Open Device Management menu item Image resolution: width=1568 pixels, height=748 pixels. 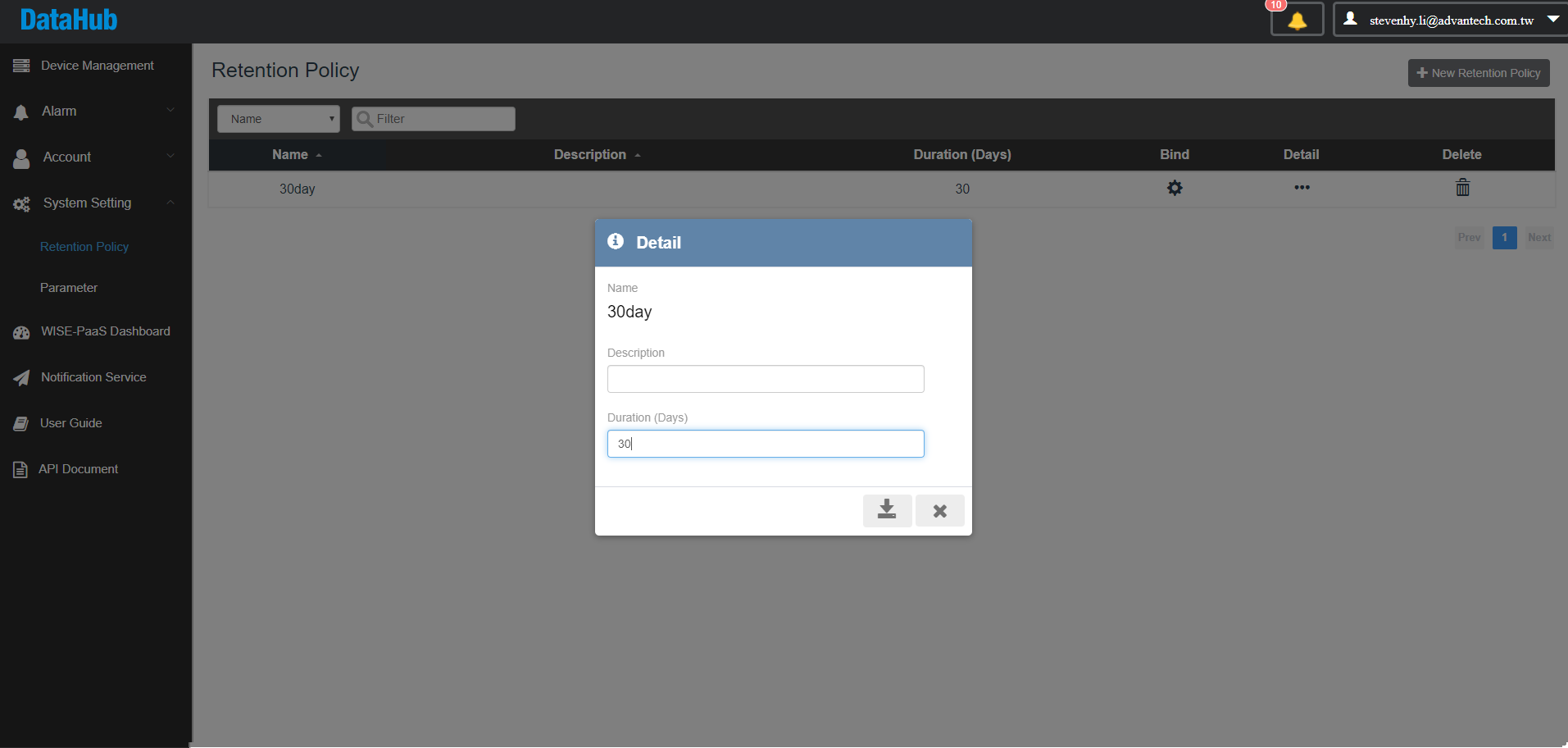[97, 66]
